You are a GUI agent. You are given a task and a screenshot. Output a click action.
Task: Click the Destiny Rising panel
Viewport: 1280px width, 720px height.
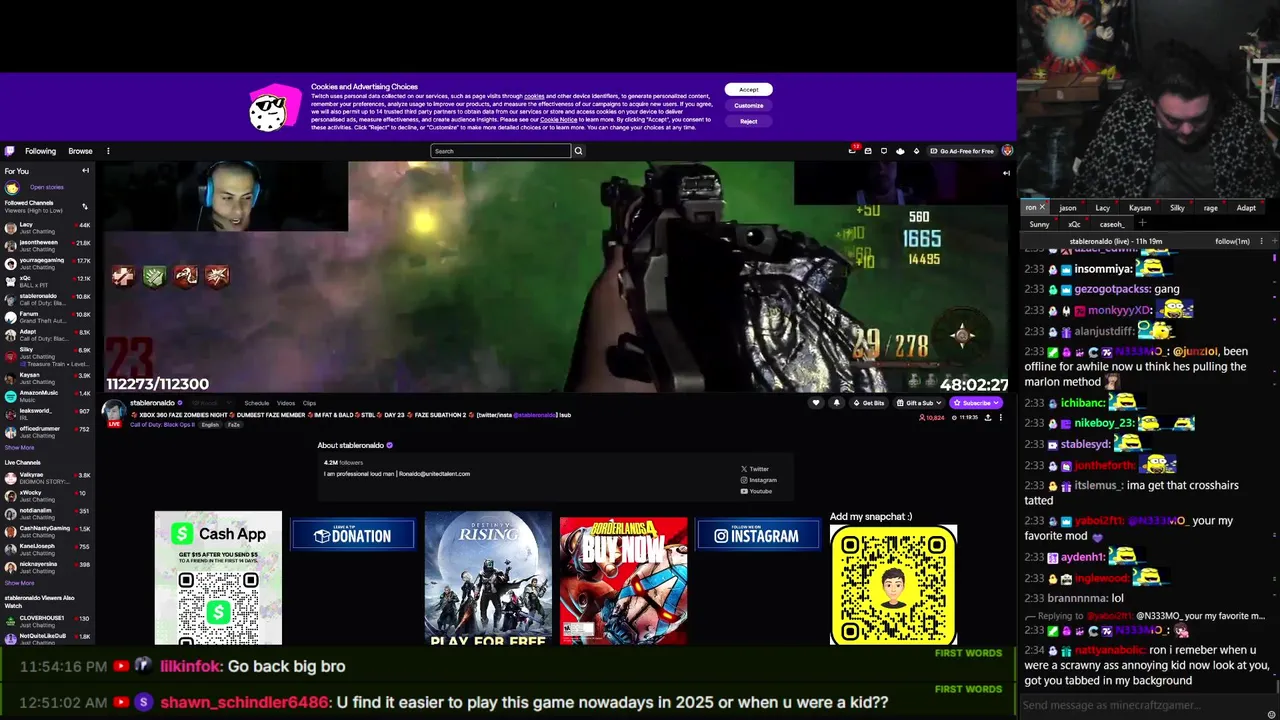(488, 578)
